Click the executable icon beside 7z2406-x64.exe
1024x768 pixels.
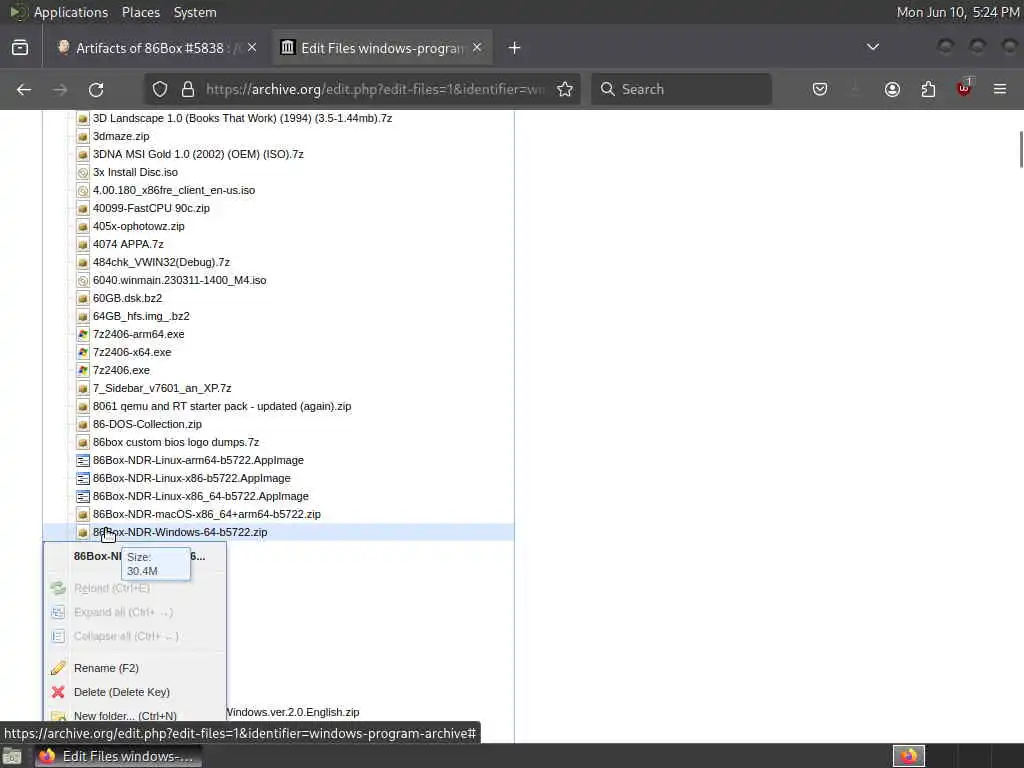tap(82, 352)
